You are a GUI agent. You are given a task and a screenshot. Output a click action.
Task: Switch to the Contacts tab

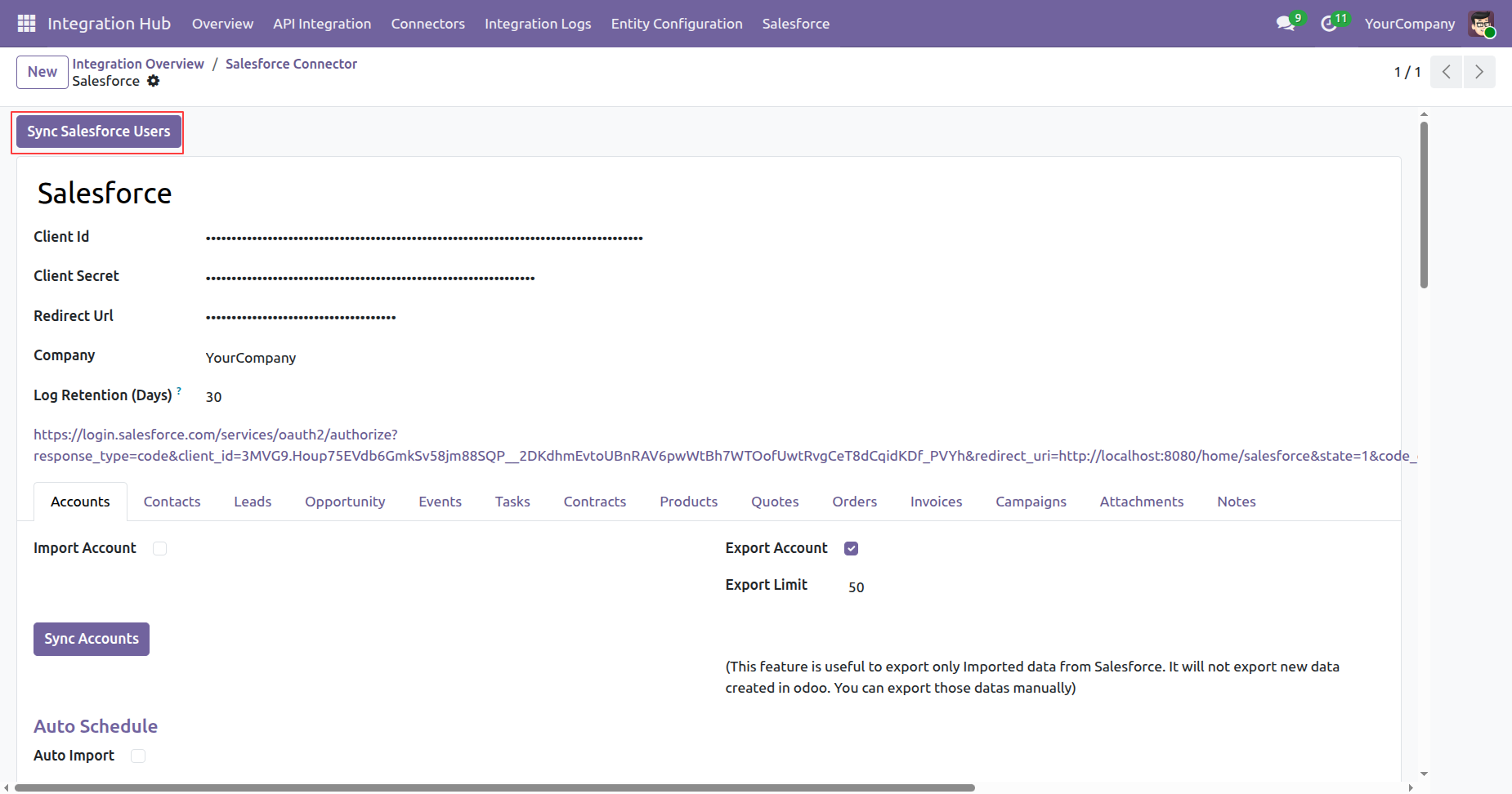tap(172, 502)
